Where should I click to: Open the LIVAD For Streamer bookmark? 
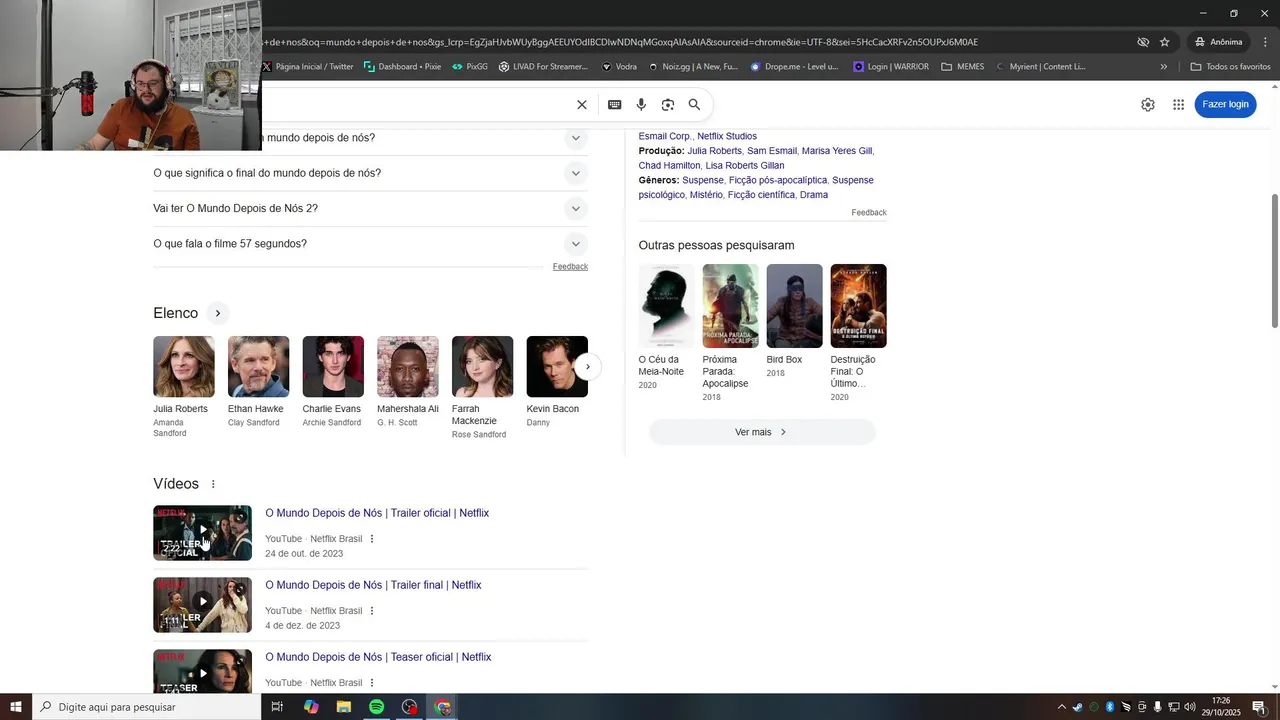click(543, 67)
